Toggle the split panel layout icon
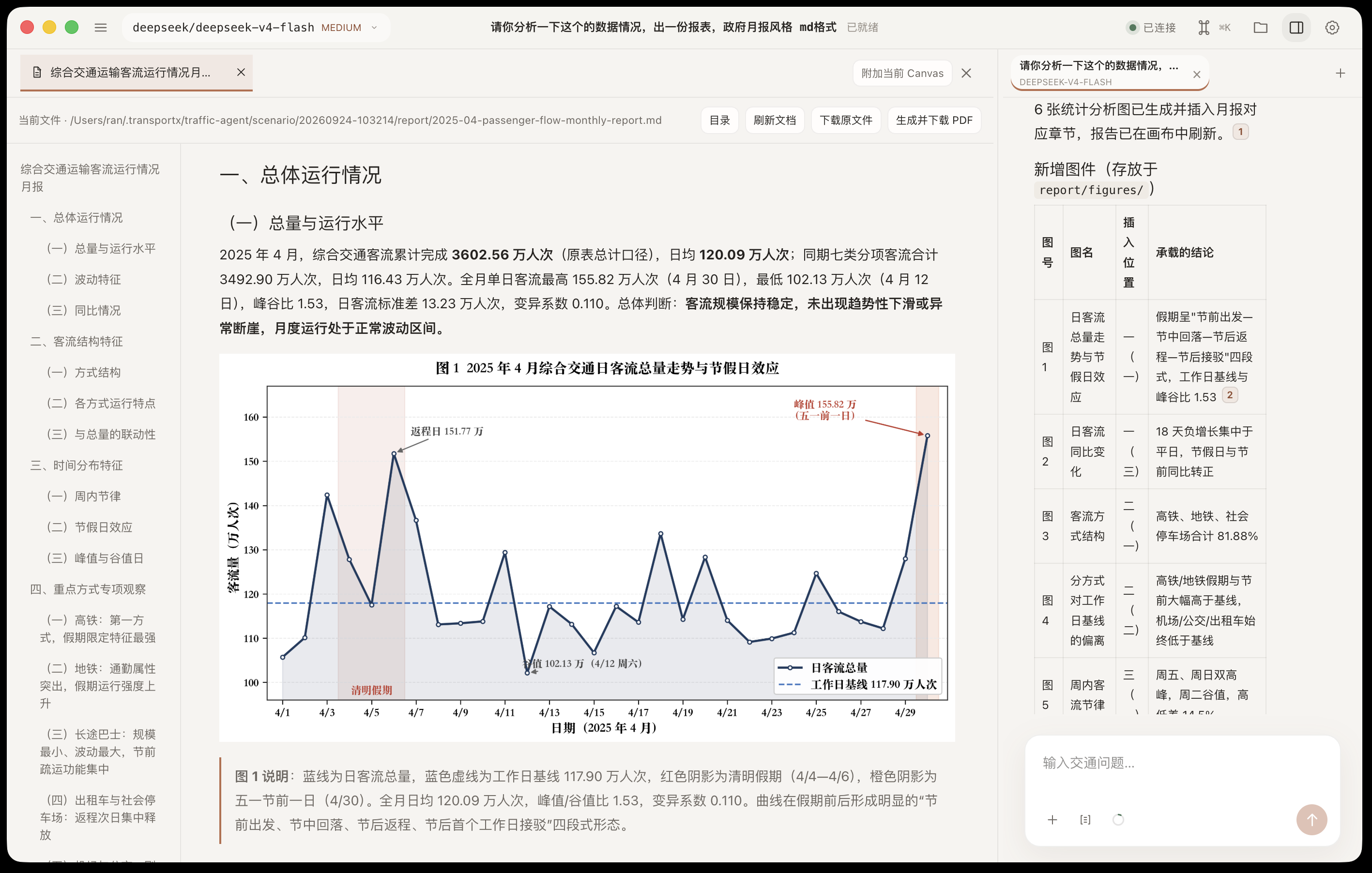The image size is (1372, 873). pyautogui.click(x=1296, y=27)
